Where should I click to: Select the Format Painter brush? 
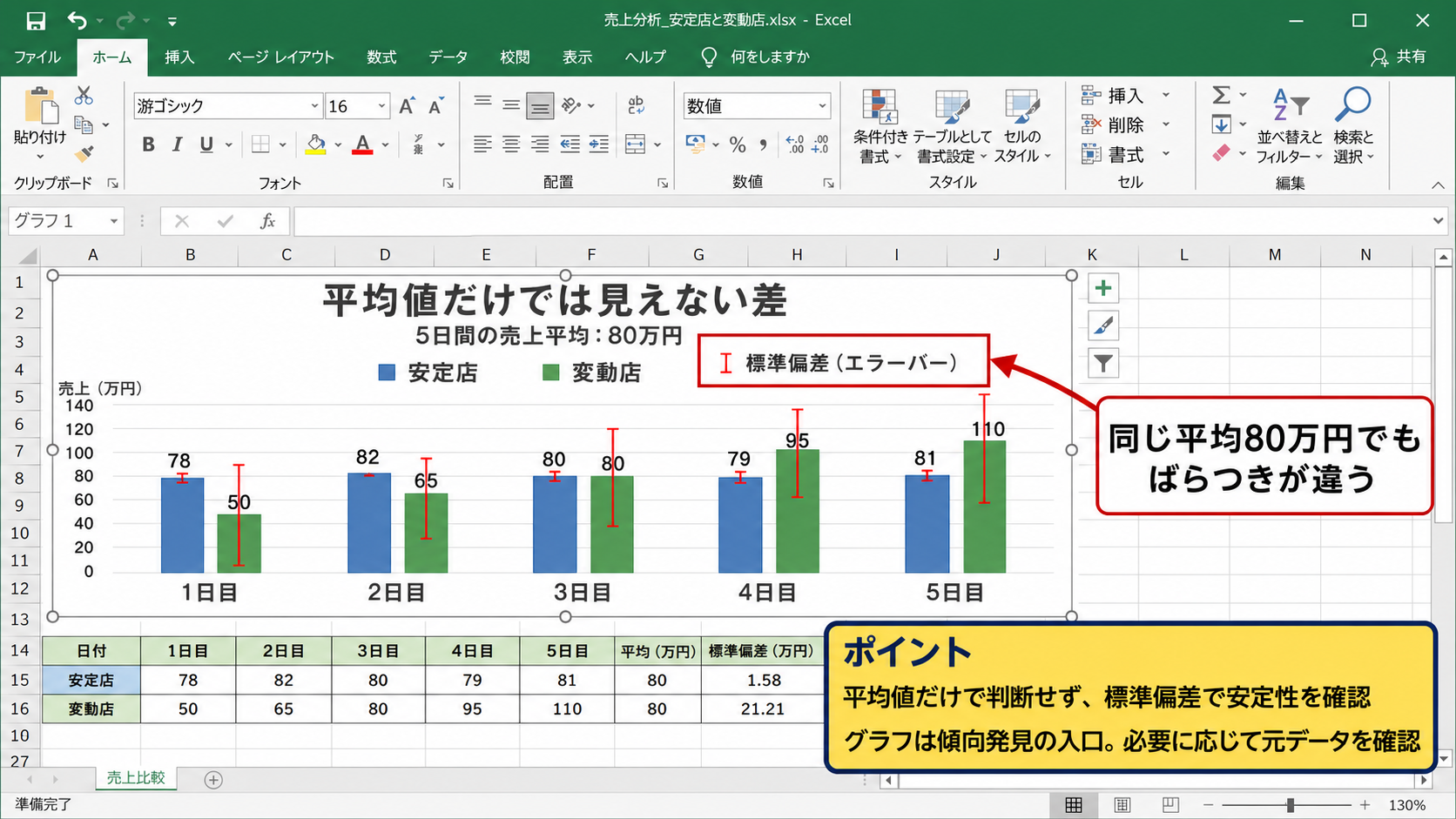coord(84,154)
